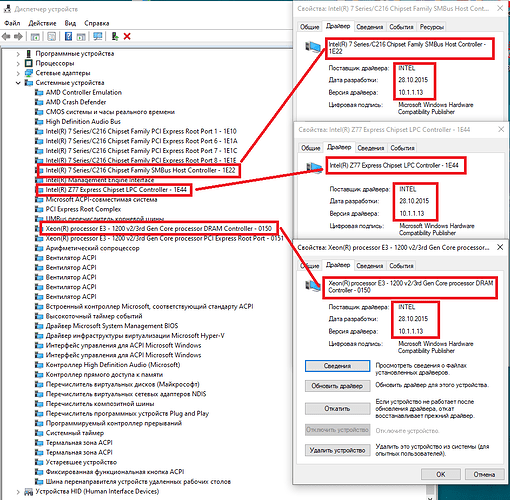The height and width of the screenshot is (500, 510).
Task: Select Программируемый контроллер прерываний item
Action: coord(113,423)
